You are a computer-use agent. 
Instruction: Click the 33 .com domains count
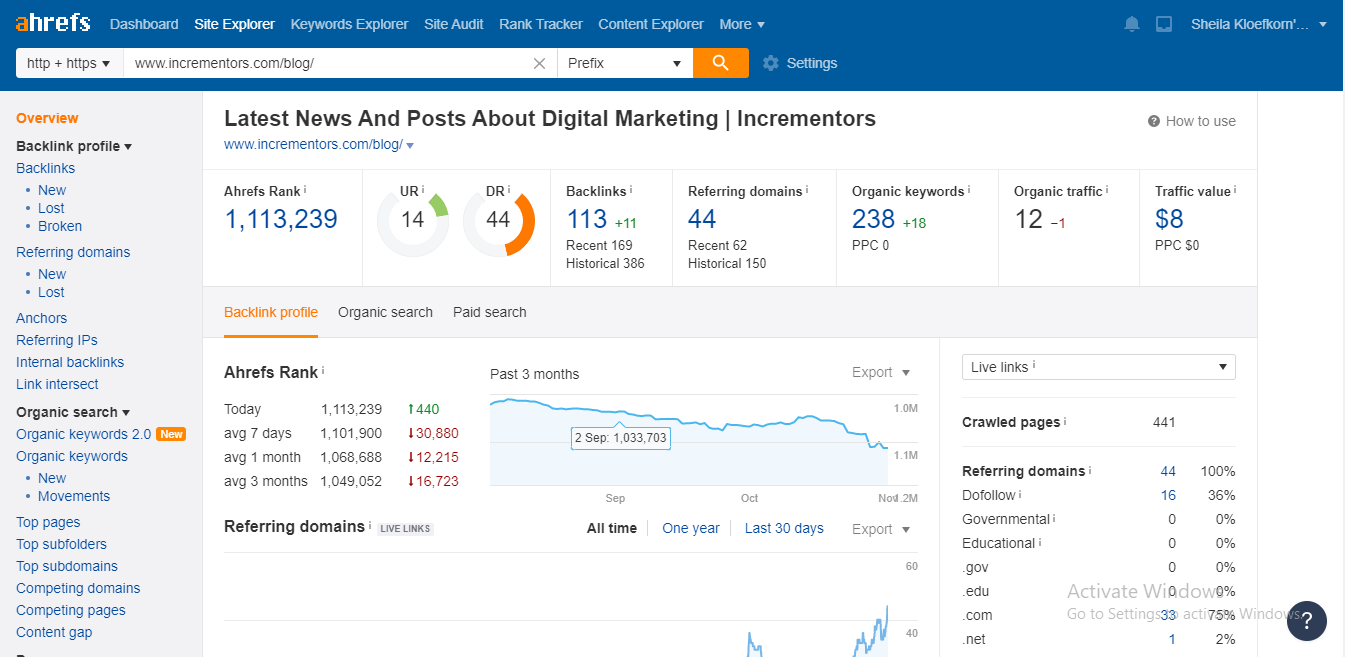pos(1168,615)
